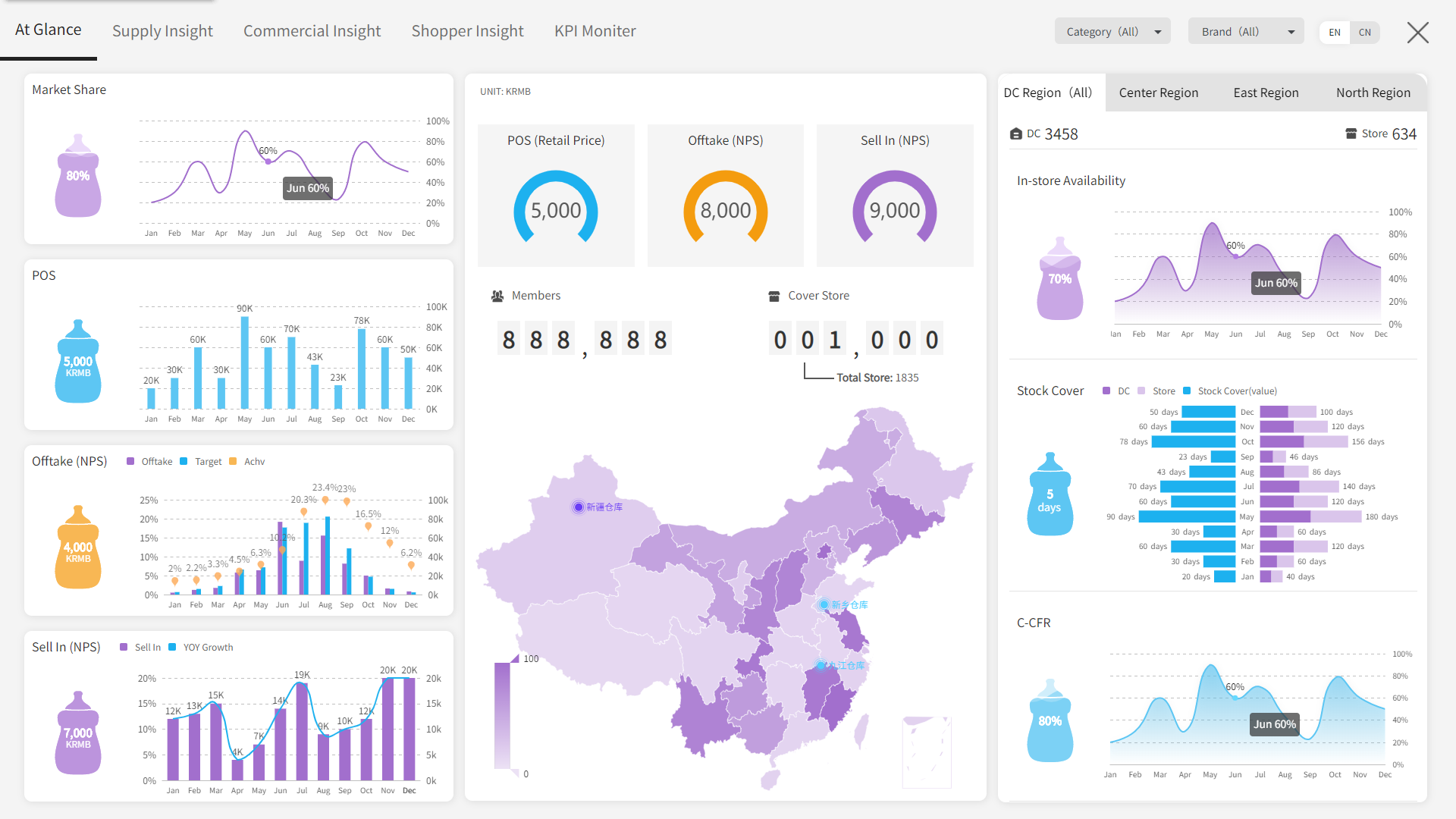1456x819 pixels.
Task: Click the Cover Store shop icon
Action: click(774, 297)
